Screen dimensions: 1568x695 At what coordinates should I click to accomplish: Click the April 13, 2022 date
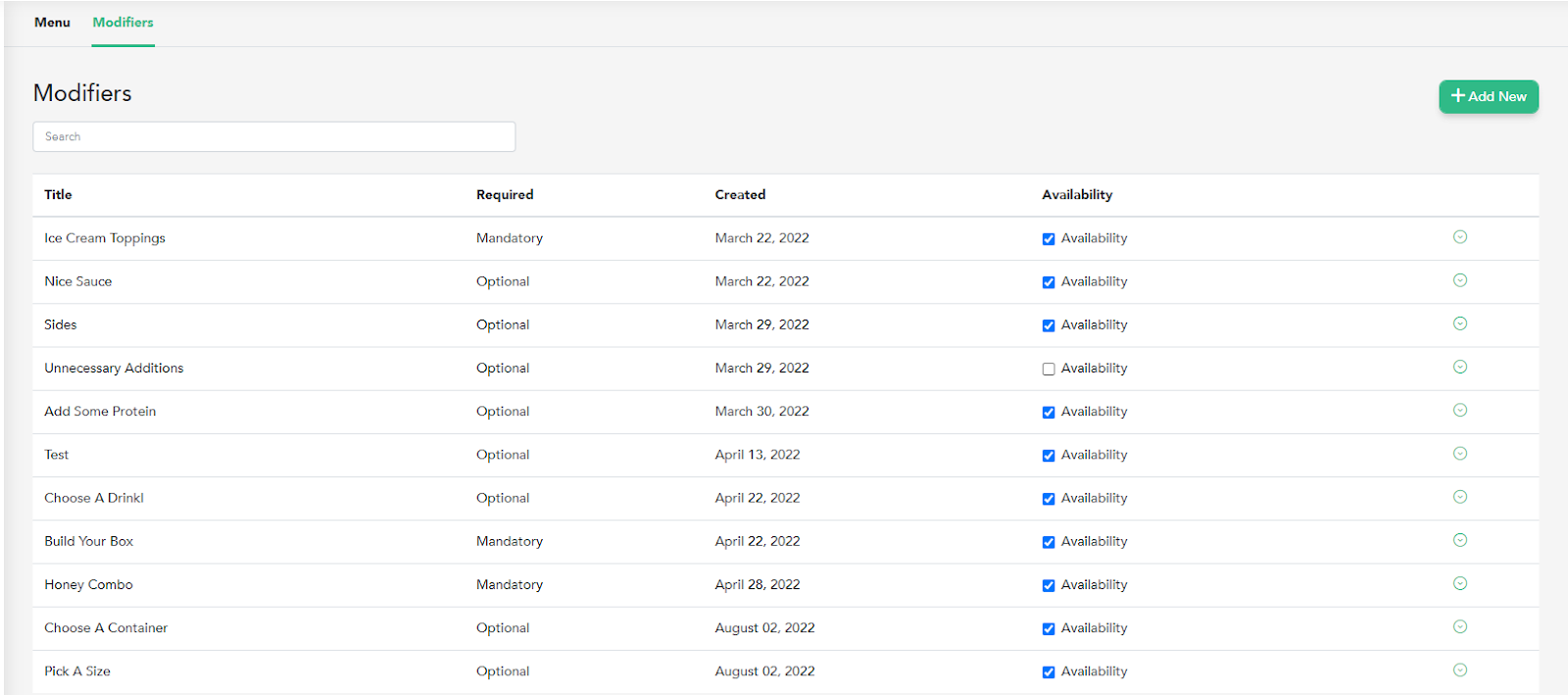758,455
